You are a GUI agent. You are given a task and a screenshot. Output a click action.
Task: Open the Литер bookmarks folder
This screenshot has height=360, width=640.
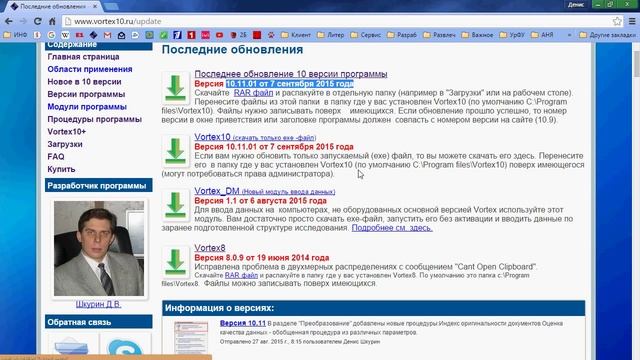(331, 35)
